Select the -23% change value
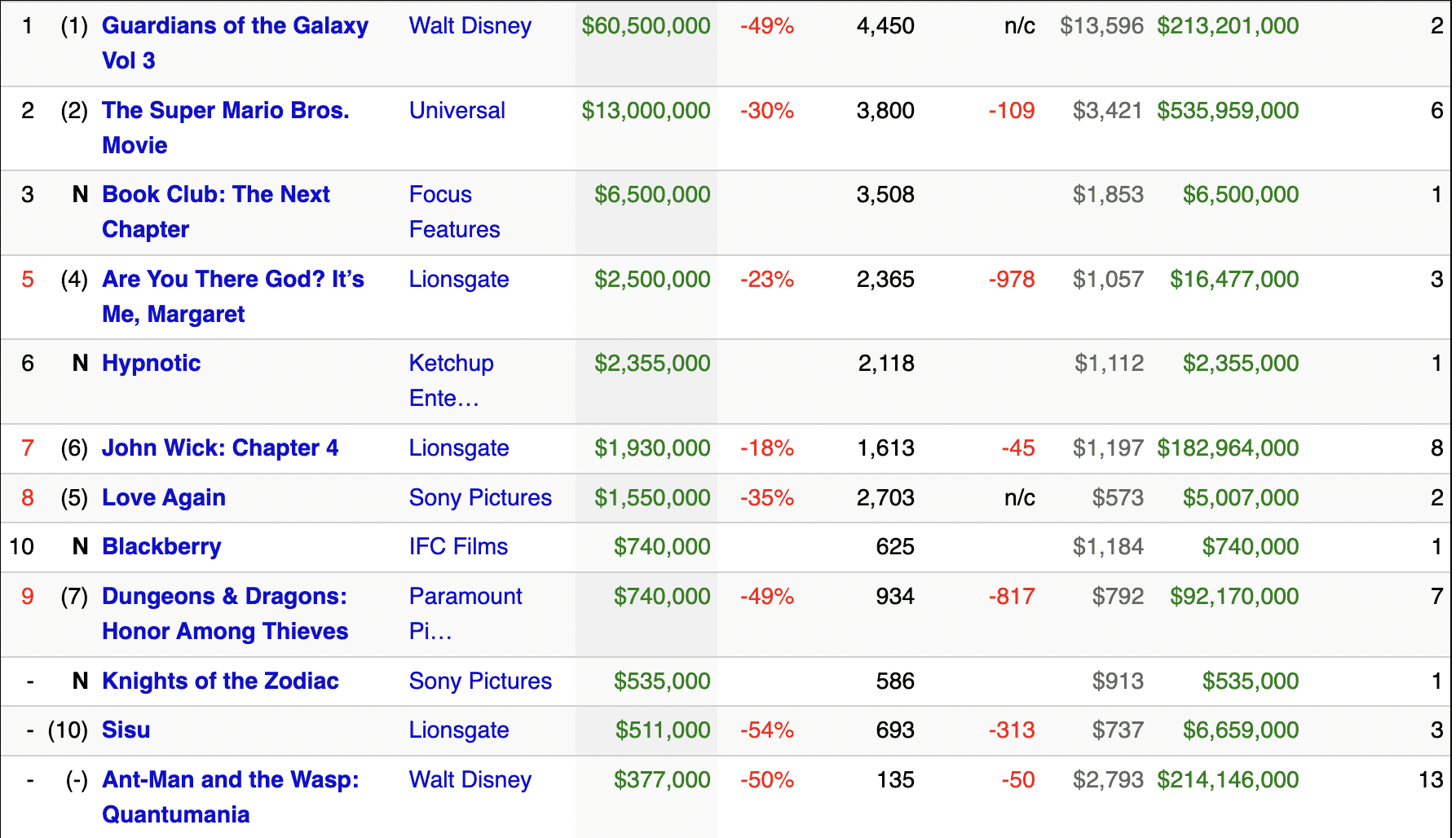 [767, 280]
